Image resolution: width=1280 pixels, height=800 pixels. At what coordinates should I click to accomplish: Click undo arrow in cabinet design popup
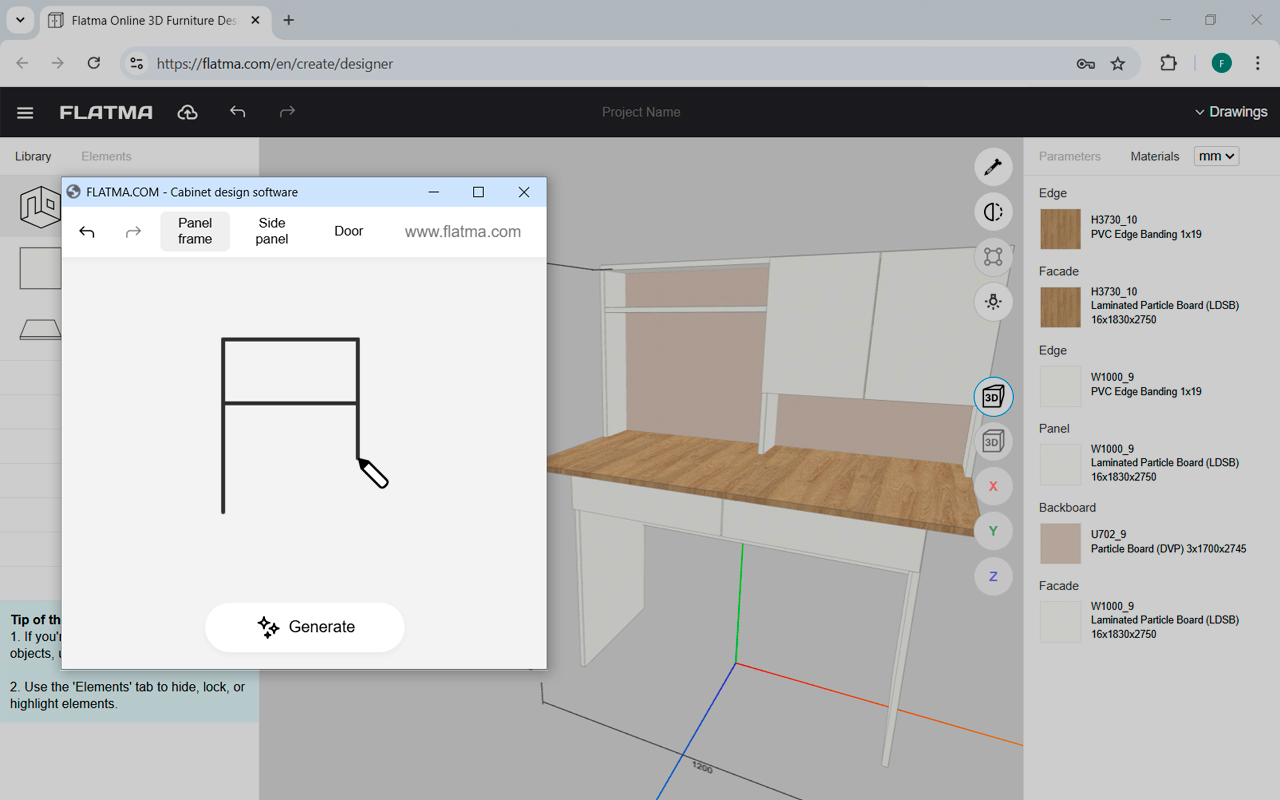point(87,232)
